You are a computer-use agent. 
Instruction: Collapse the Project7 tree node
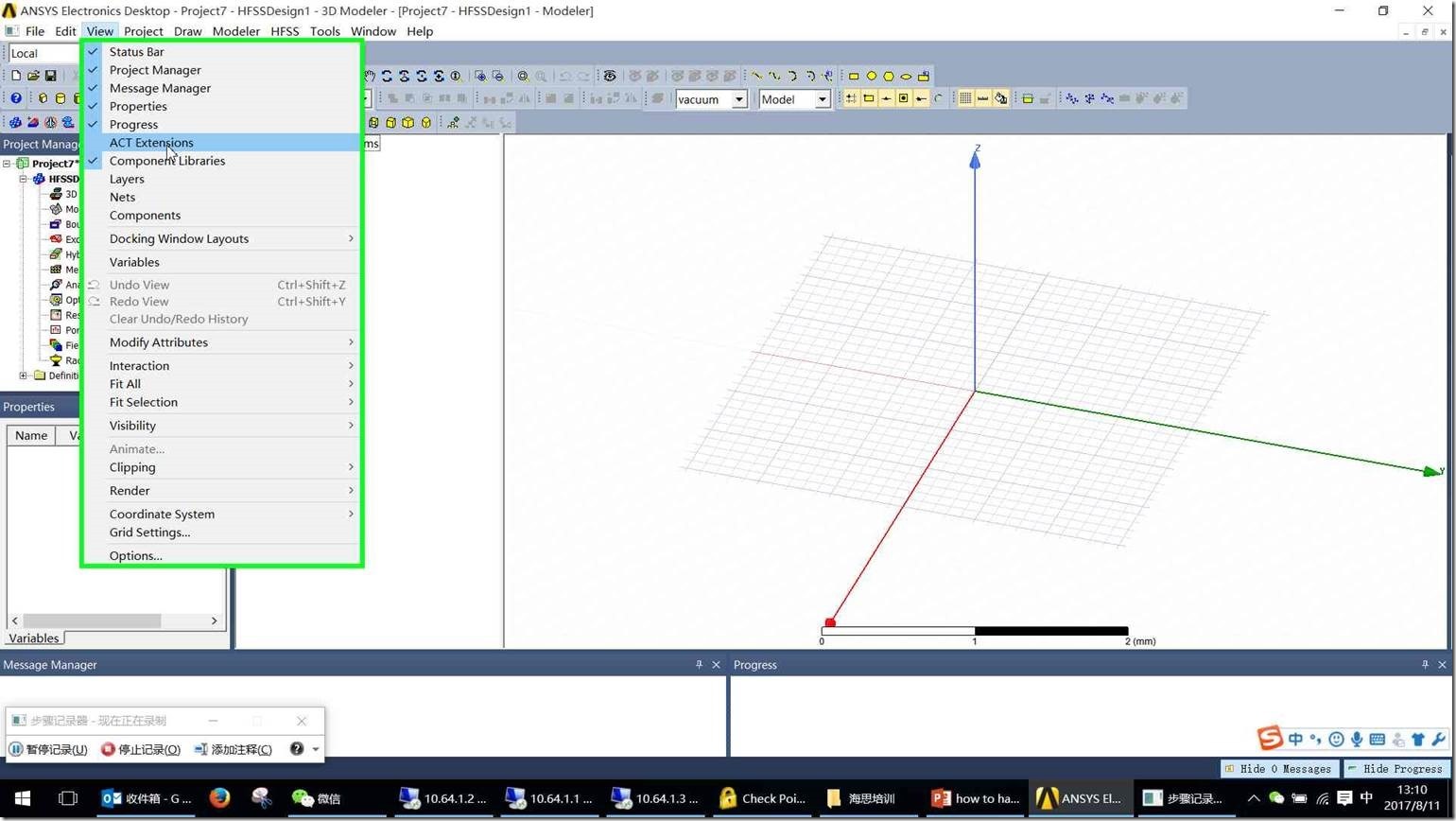pyautogui.click(x=8, y=164)
